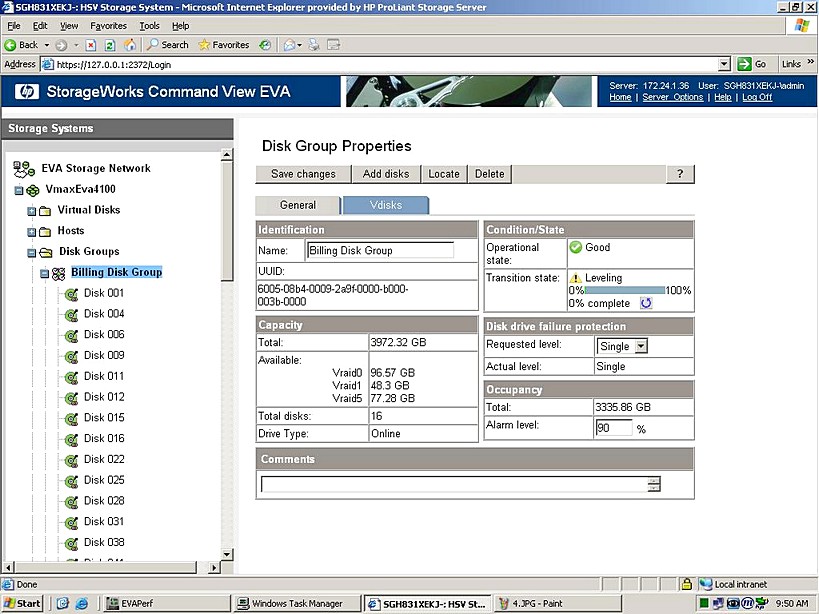This screenshot has width=819, height=614.
Task: Select the EVA Storage Network icon
Action: pos(24,169)
